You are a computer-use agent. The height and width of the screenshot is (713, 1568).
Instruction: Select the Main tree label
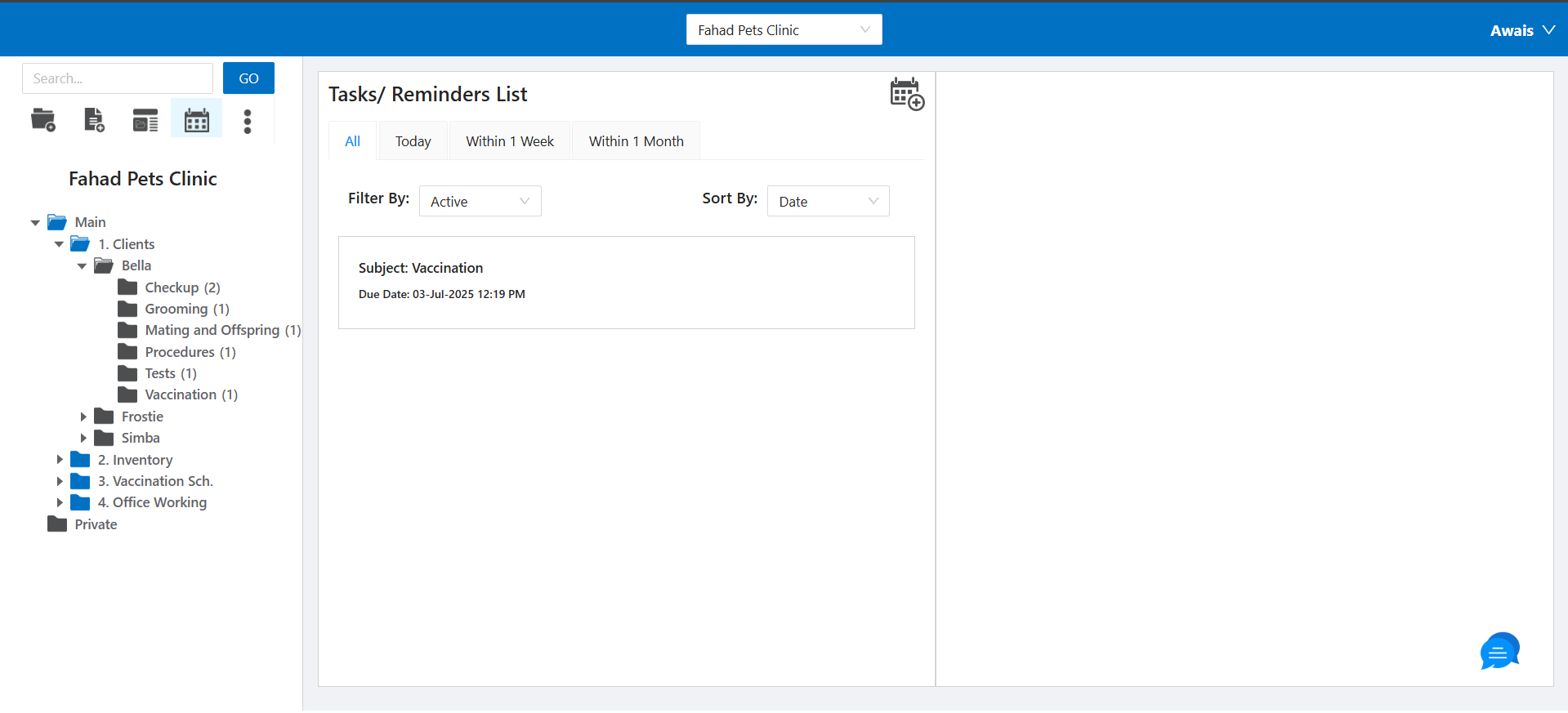[x=90, y=222]
